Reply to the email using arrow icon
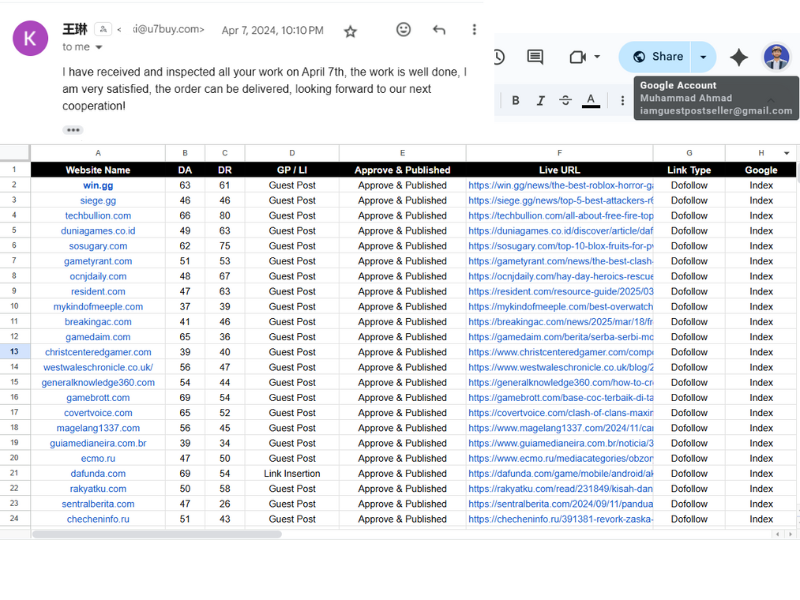Viewport: 800px width, 600px height. point(439,30)
